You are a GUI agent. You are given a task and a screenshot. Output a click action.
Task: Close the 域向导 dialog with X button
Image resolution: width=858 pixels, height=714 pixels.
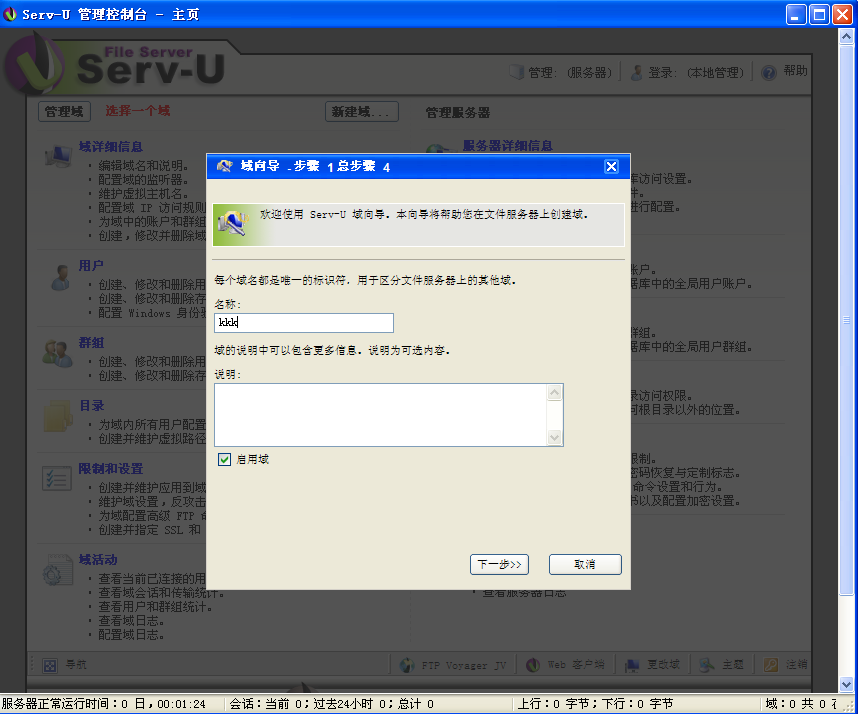(x=611, y=166)
